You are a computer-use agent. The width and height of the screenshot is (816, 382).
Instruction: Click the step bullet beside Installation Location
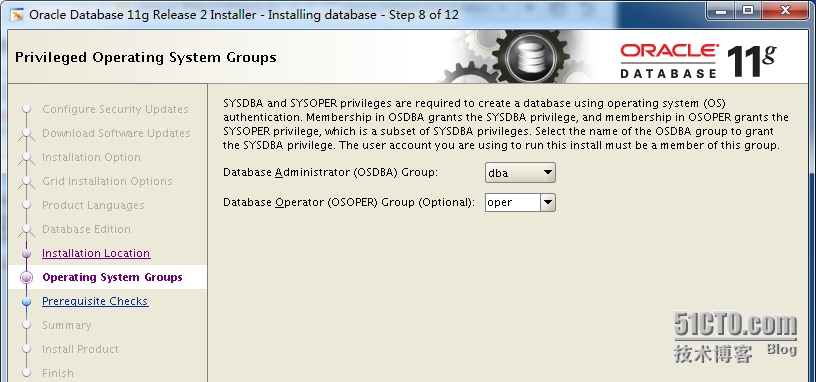pyautogui.click(x=27, y=253)
